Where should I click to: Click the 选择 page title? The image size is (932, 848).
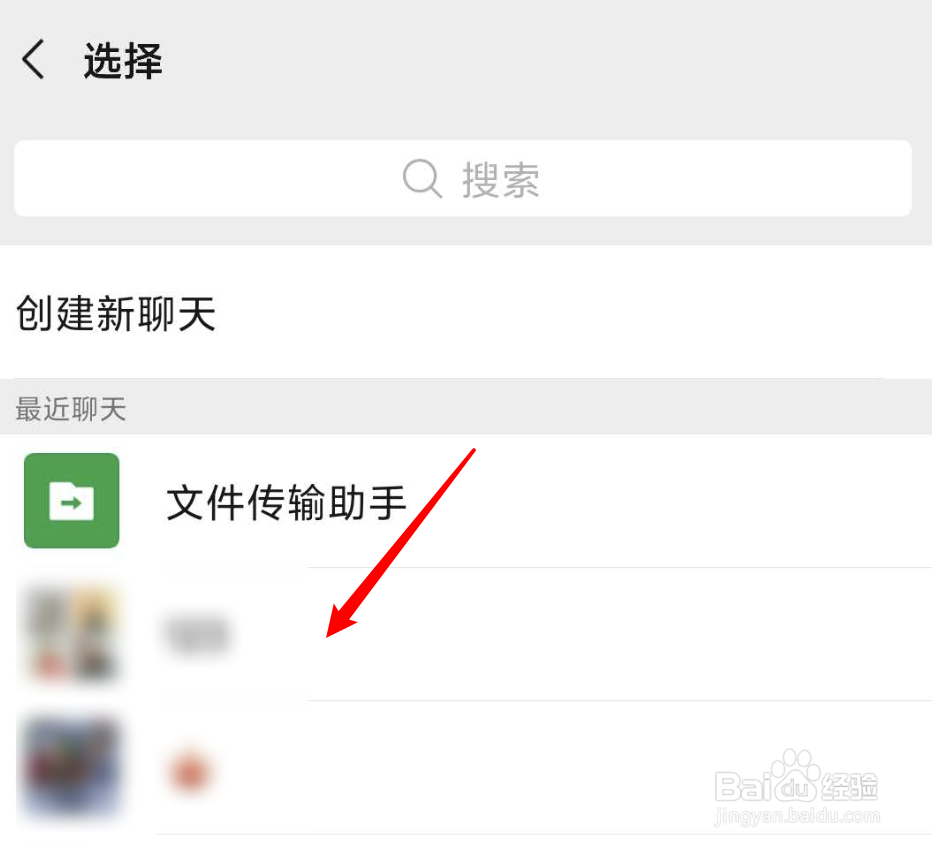(122, 61)
